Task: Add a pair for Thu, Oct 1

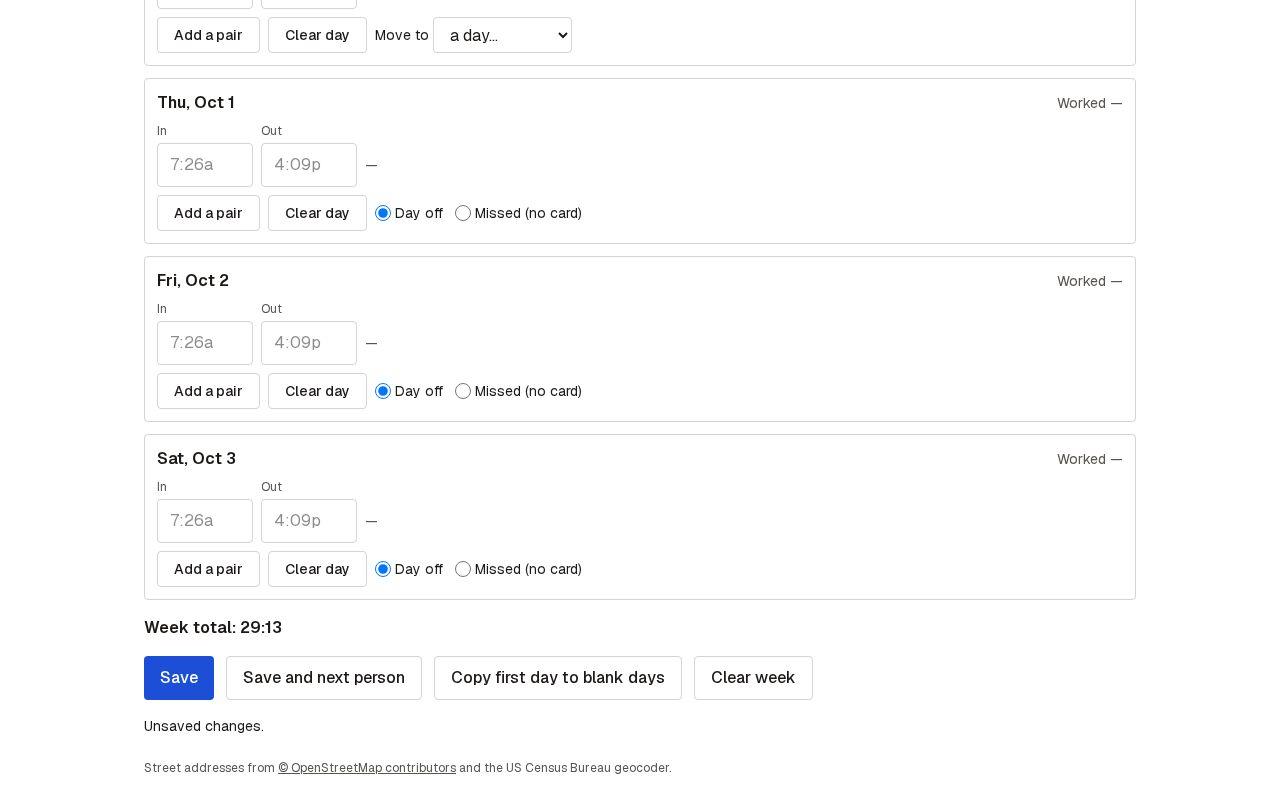Action: (x=208, y=213)
